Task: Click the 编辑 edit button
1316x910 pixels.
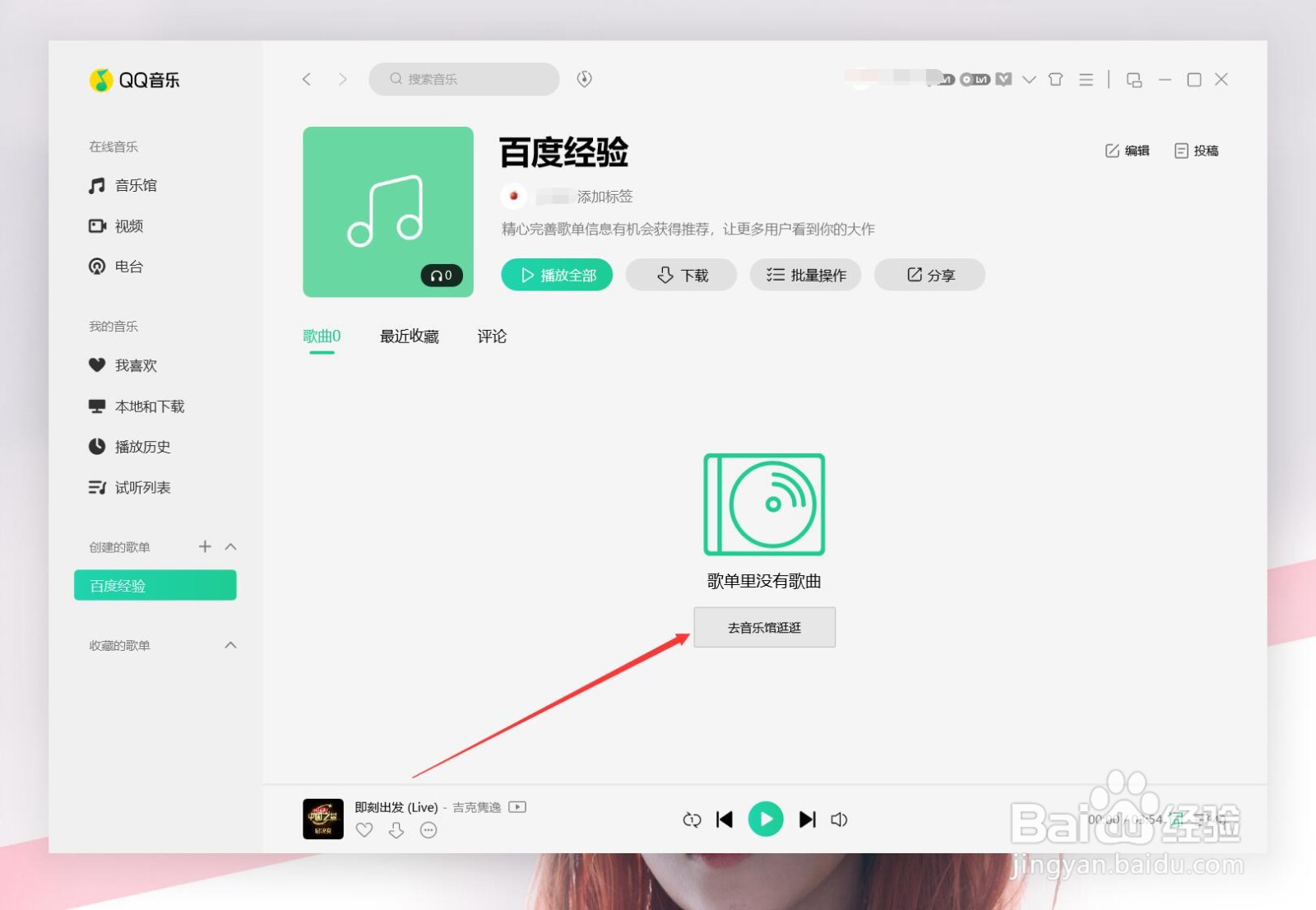Action: coord(1128,151)
